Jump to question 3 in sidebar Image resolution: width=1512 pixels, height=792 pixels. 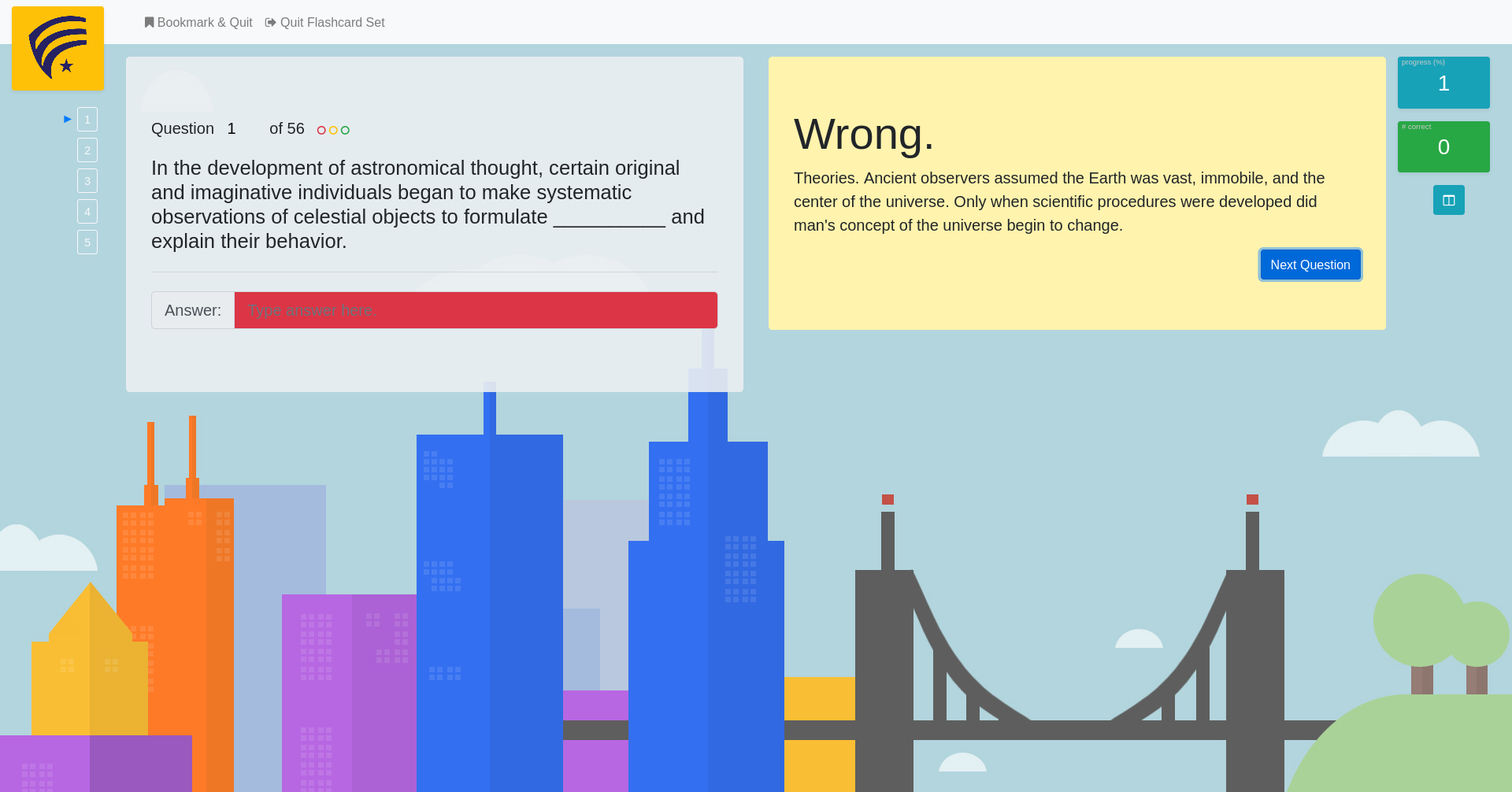tap(87, 181)
